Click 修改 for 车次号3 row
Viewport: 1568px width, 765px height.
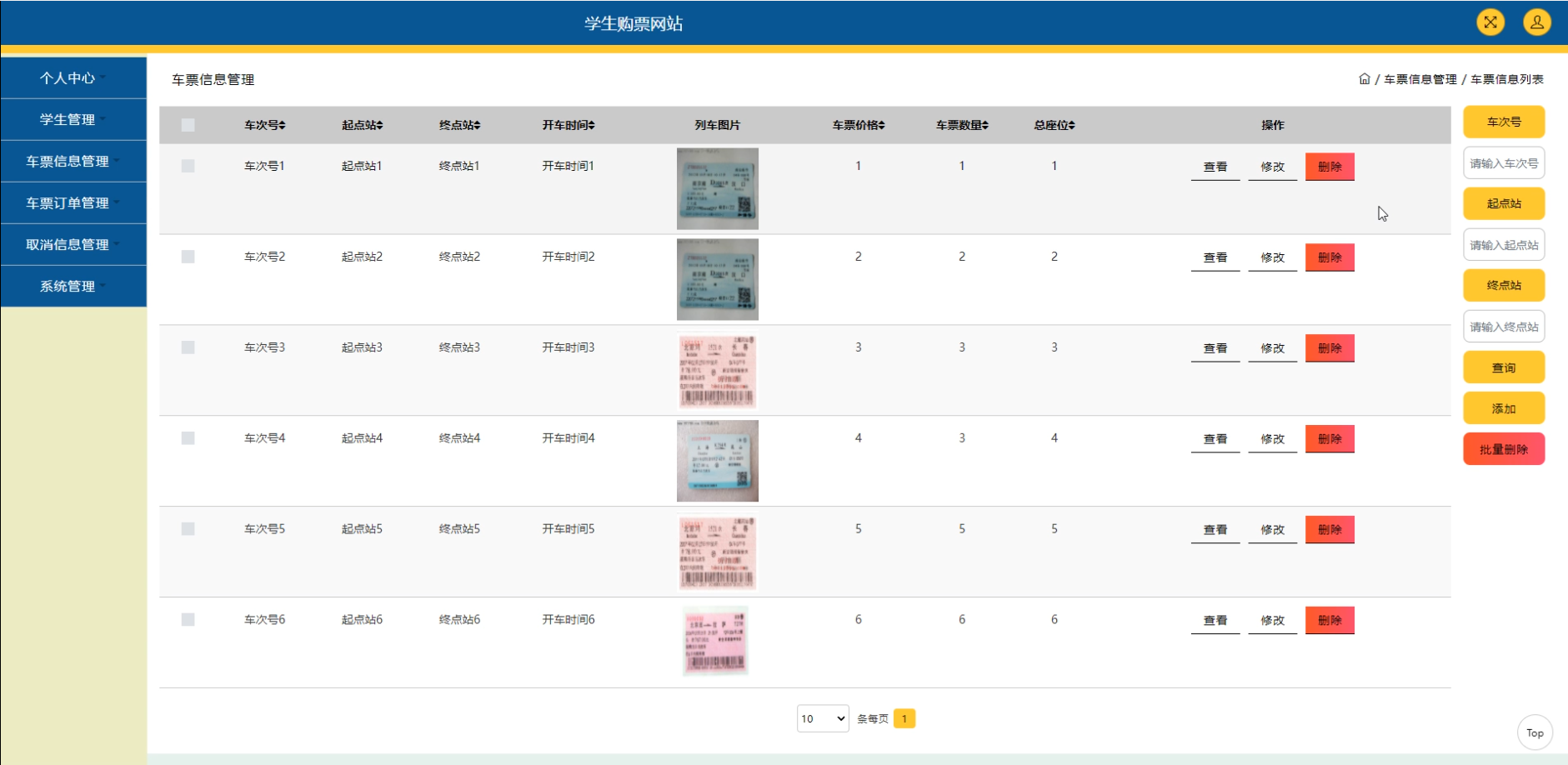[x=1273, y=348]
